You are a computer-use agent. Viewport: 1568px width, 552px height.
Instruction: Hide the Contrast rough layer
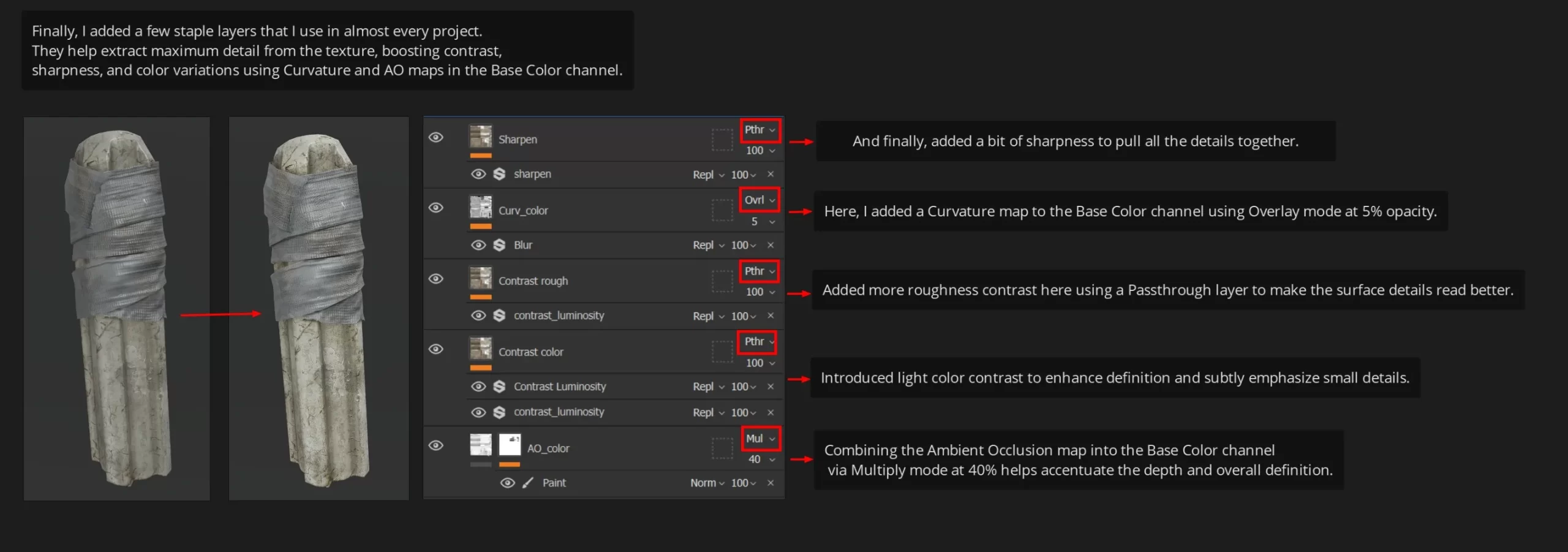click(x=435, y=279)
